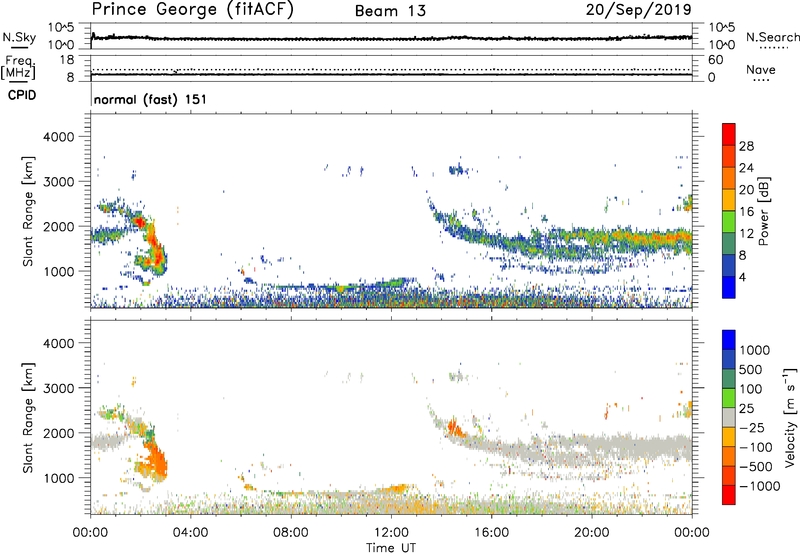Click '2000' on the power panel axis
The height and width of the screenshot is (554, 800).
[x=58, y=226]
